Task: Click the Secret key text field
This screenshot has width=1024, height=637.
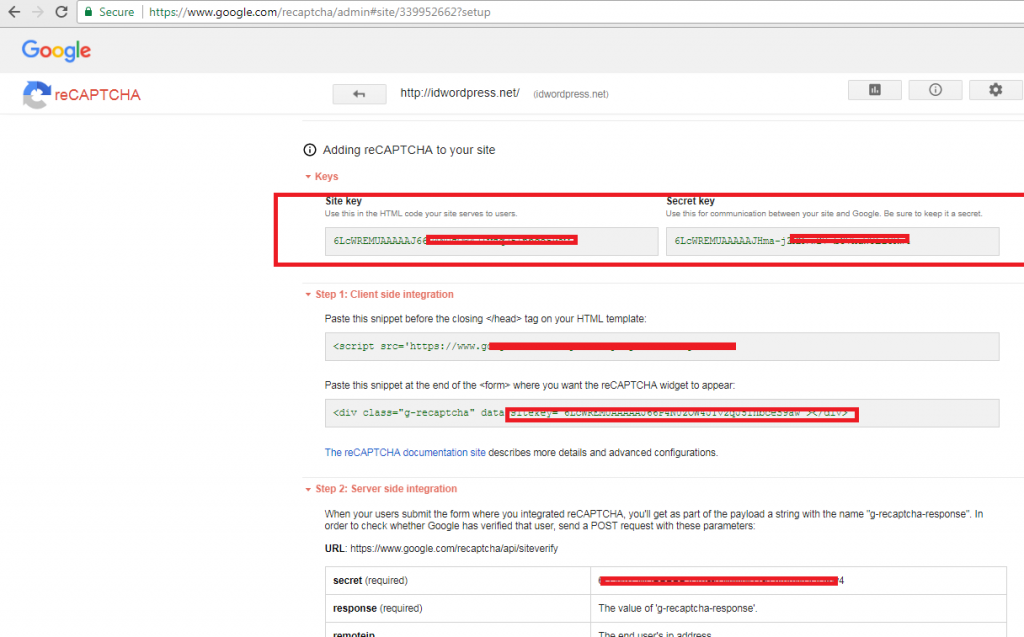Action: (x=832, y=241)
